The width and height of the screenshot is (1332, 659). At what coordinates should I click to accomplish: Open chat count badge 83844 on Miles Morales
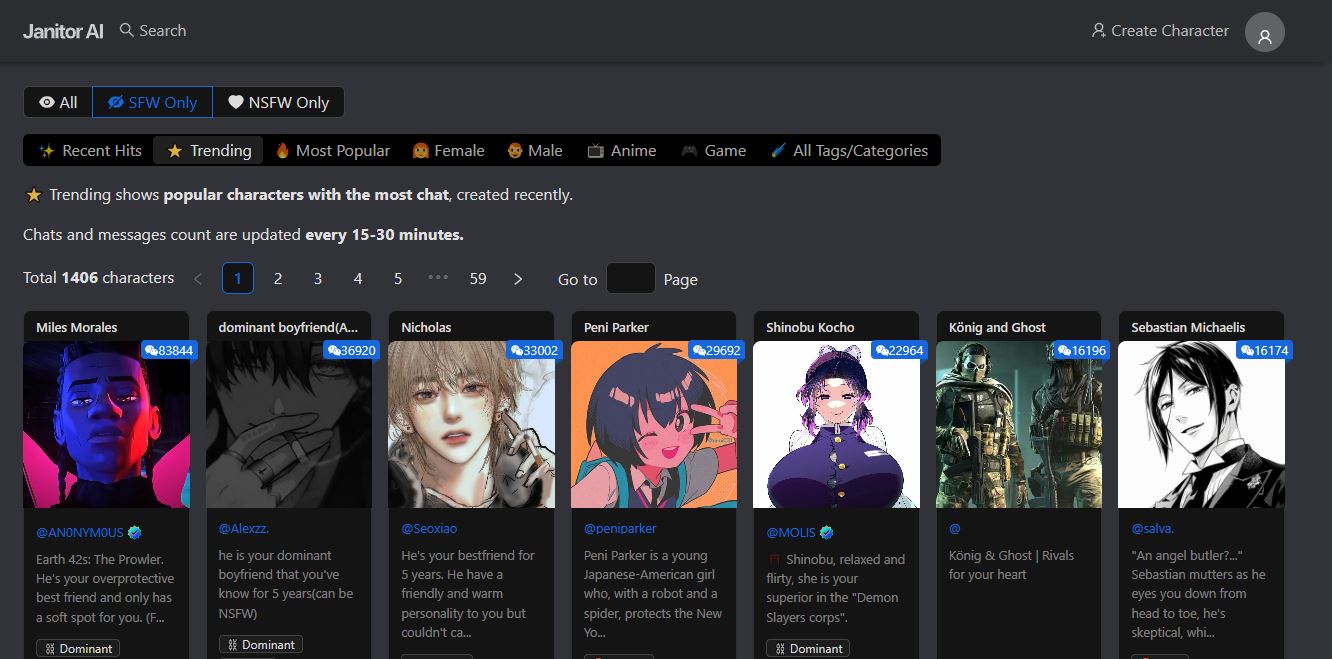169,350
